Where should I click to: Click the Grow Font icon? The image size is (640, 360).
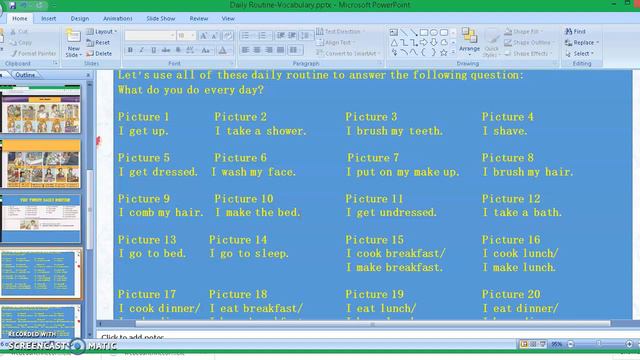tap(203, 36)
